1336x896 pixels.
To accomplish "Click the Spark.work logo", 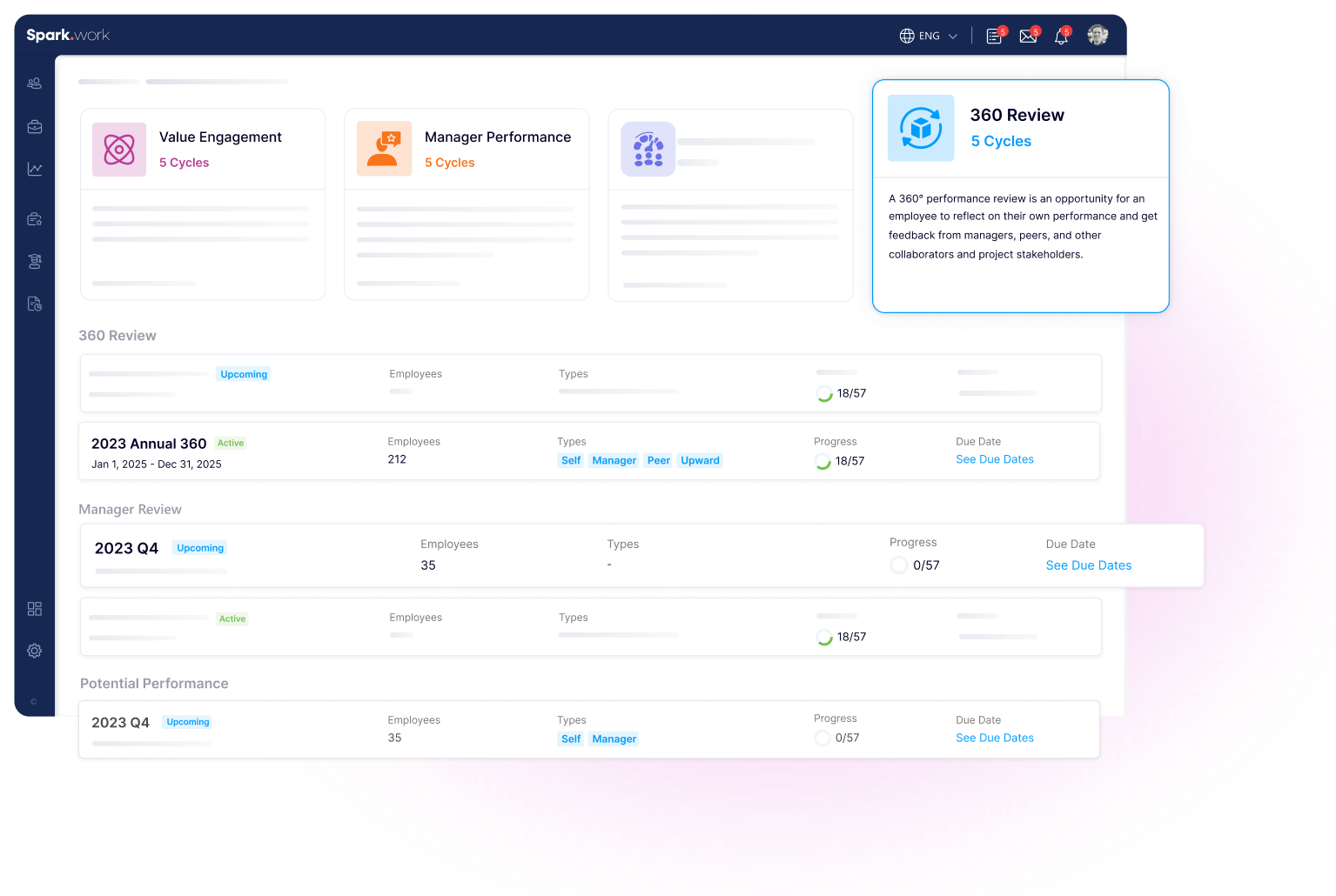I will 68,35.
